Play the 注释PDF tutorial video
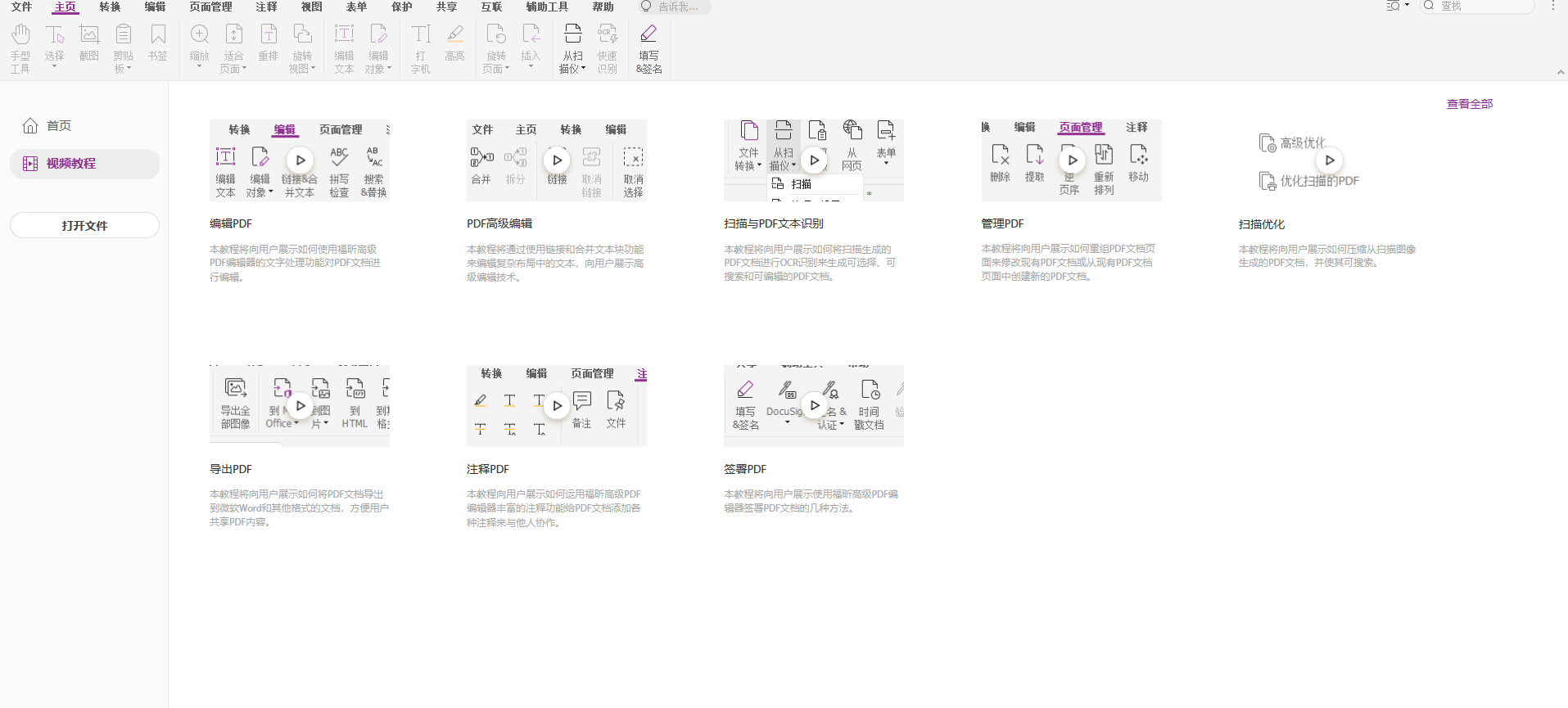 pos(557,406)
